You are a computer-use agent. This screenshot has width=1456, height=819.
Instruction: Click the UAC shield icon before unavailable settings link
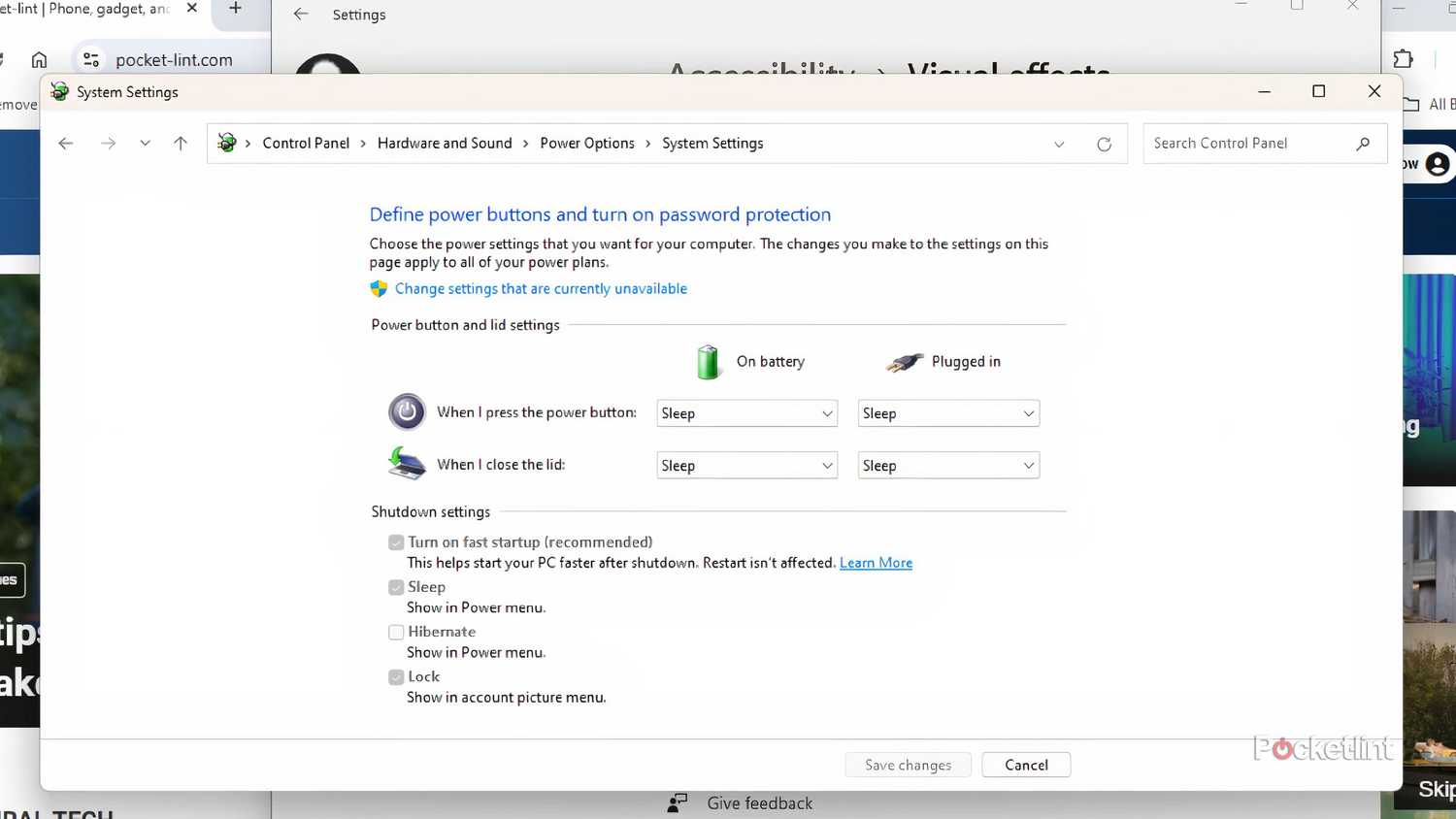click(x=380, y=288)
